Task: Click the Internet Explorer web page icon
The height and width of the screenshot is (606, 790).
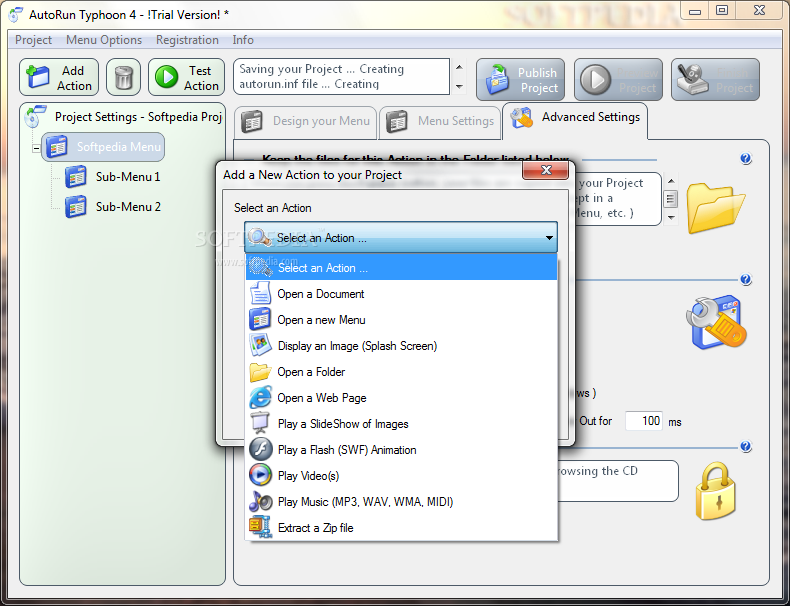Action: 260,398
